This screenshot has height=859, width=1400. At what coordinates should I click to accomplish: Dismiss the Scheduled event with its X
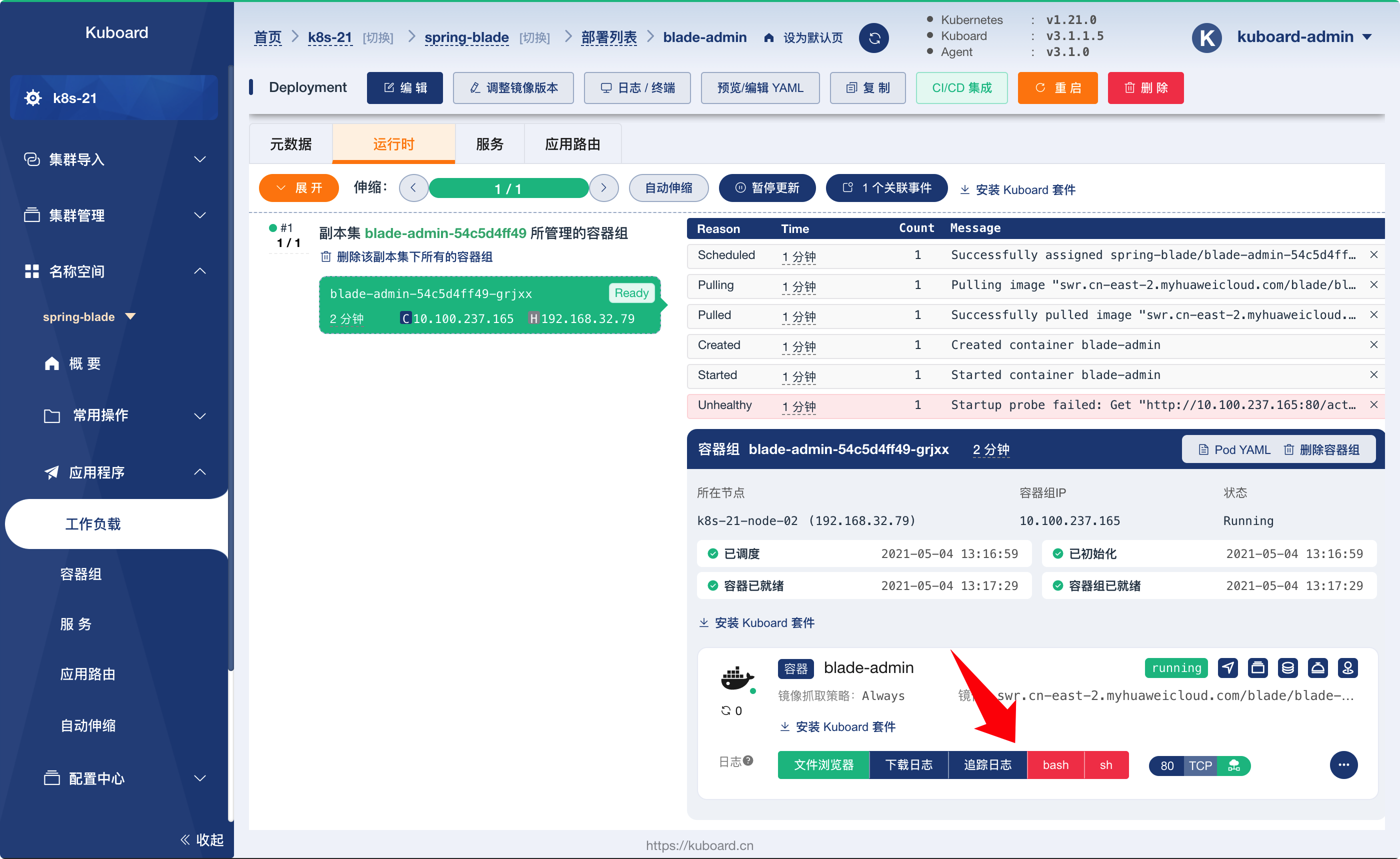click(1374, 255)
